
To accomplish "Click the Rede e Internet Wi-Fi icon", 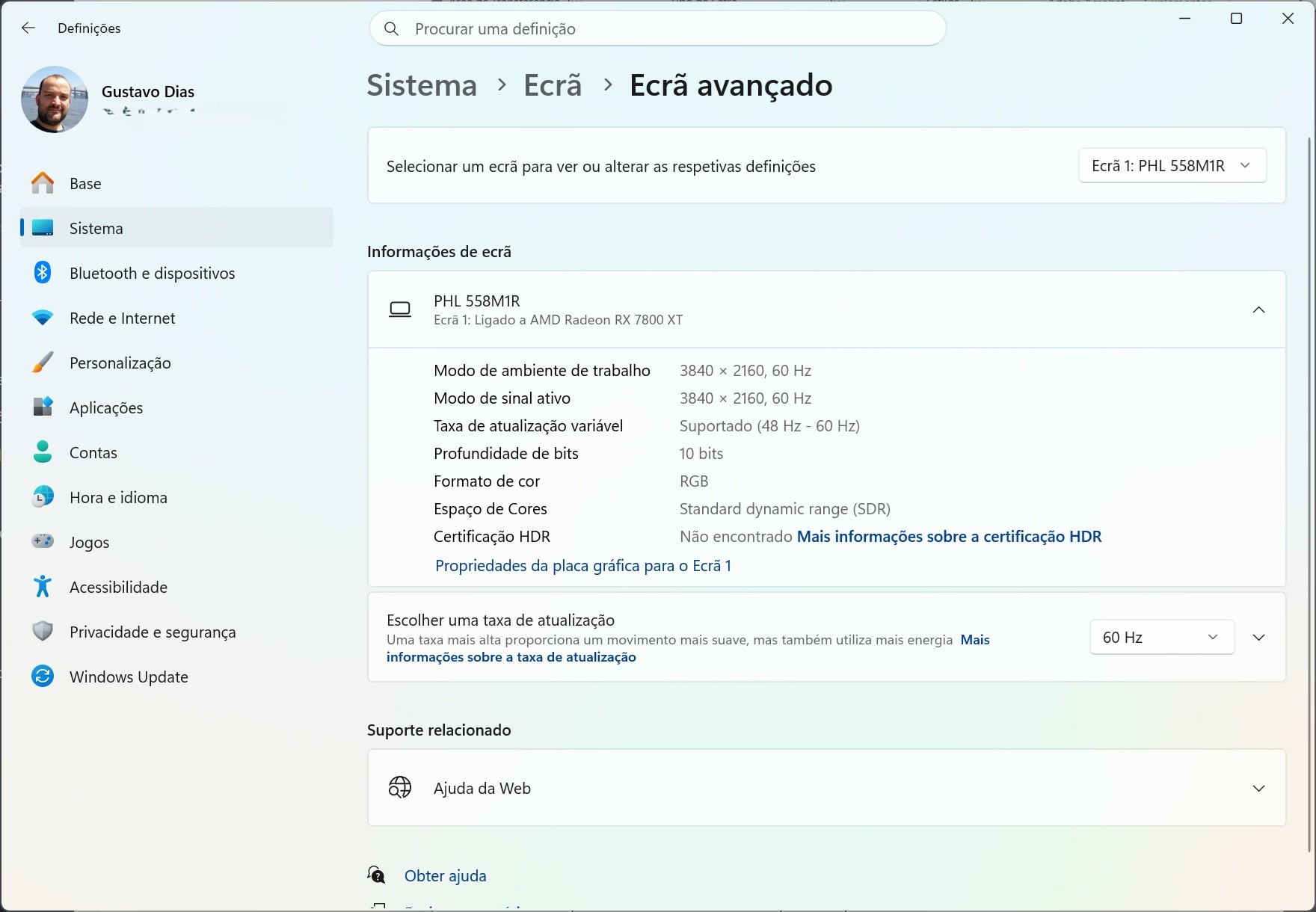I will [x=43, y=318].
